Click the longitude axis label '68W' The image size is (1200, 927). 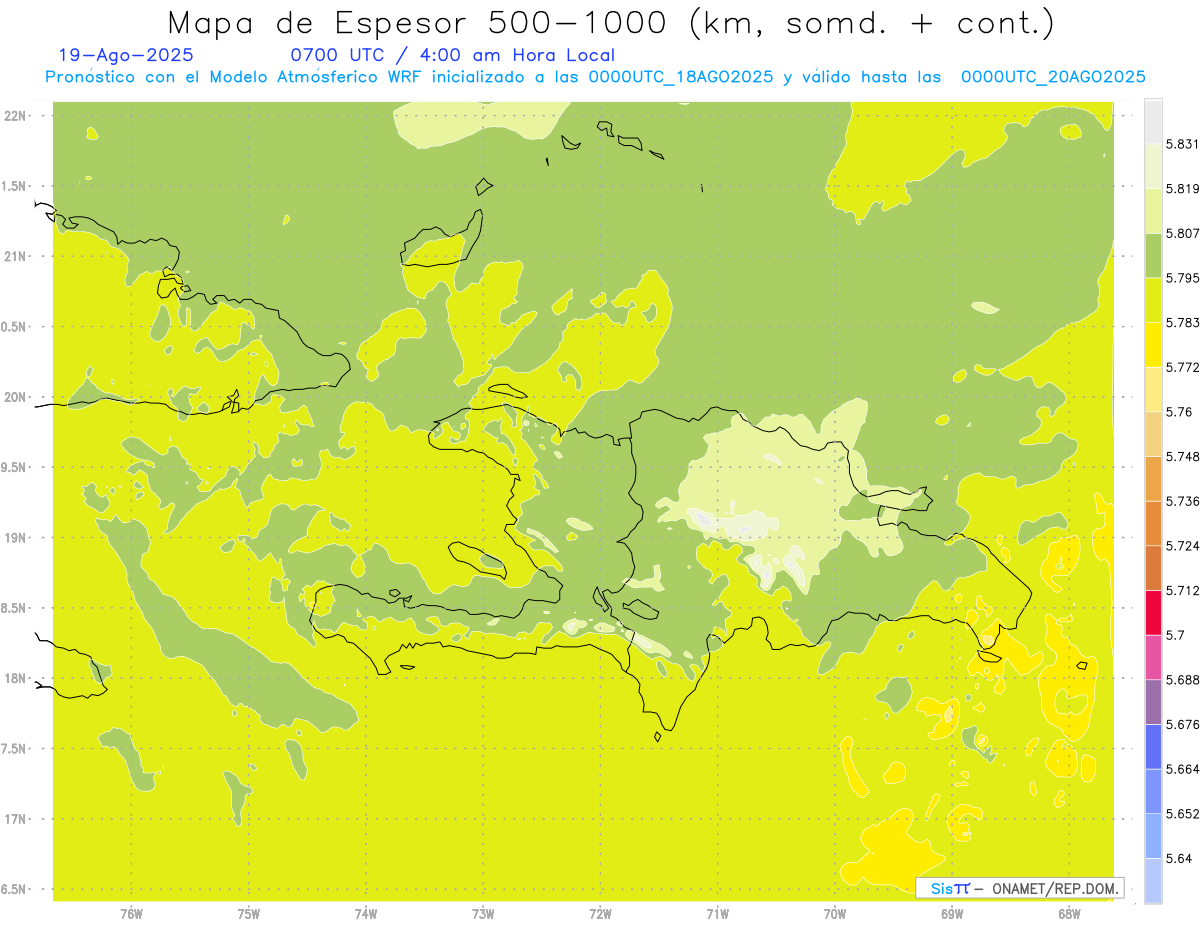1069,914
